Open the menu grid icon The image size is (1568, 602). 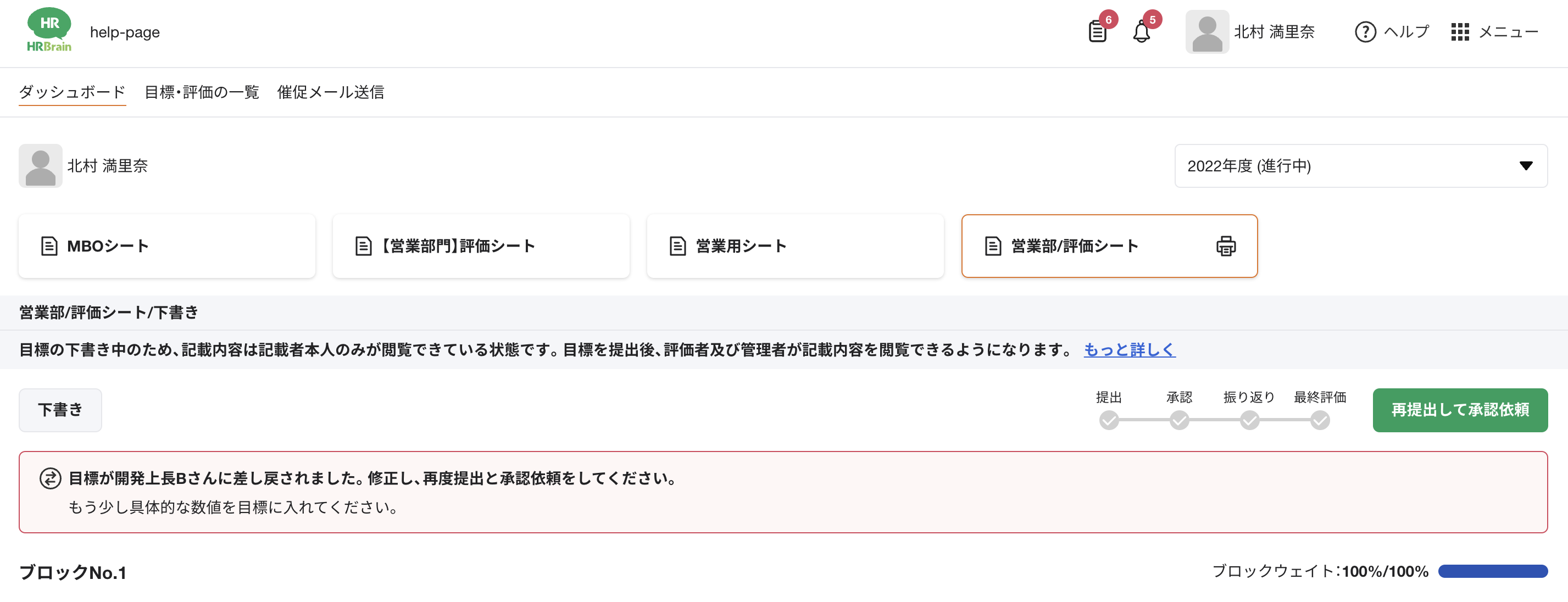point(1460,32)
